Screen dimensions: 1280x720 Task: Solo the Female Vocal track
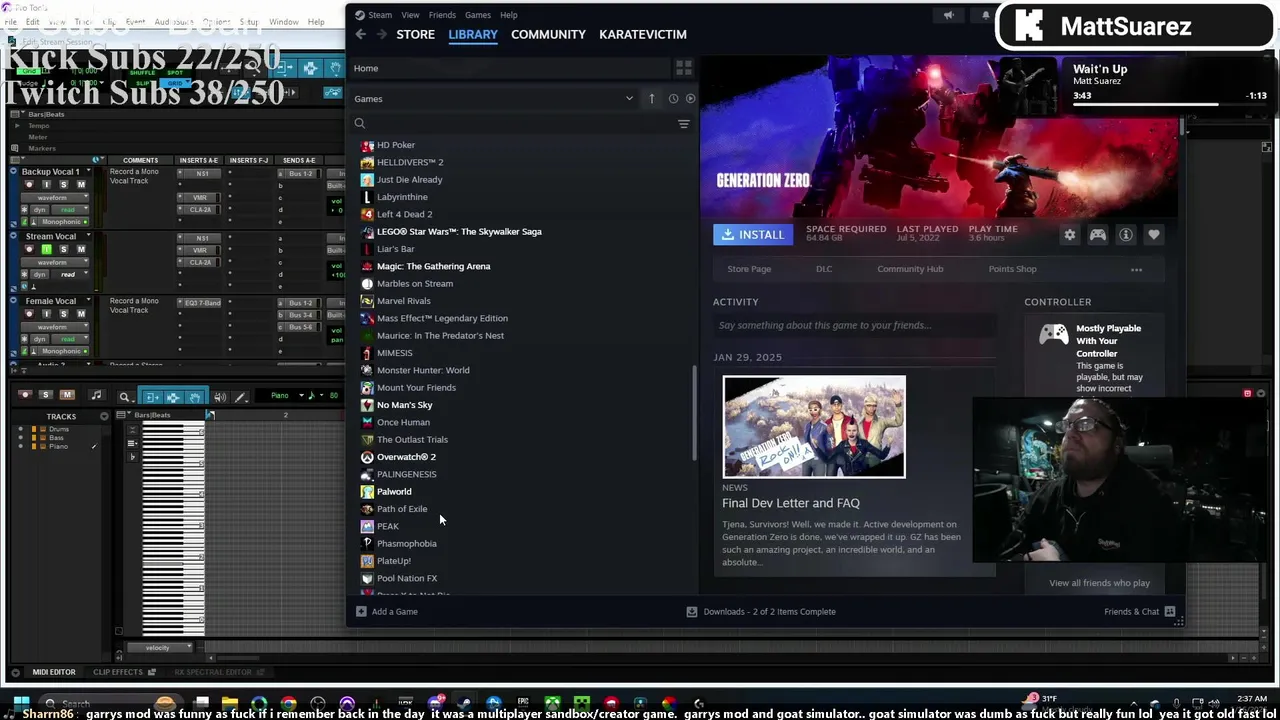(x=63, y=313)
